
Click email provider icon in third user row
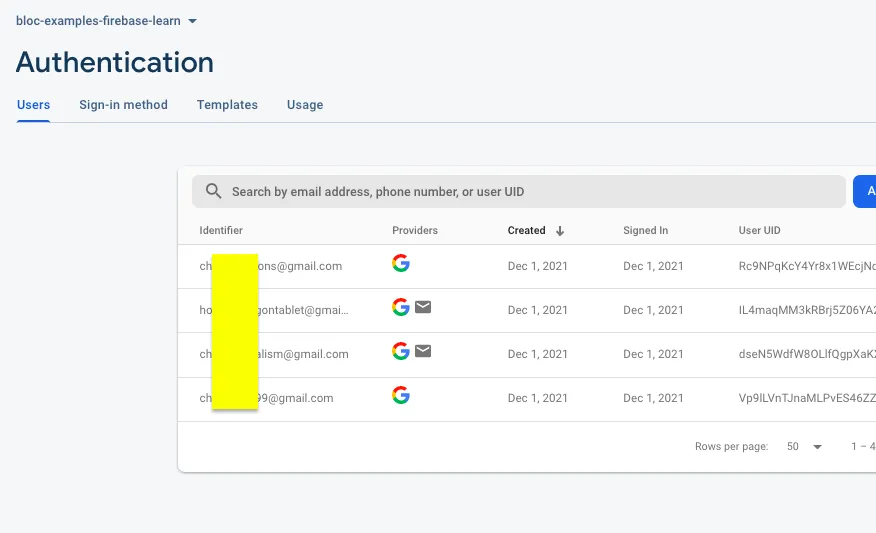pos(423,352)
